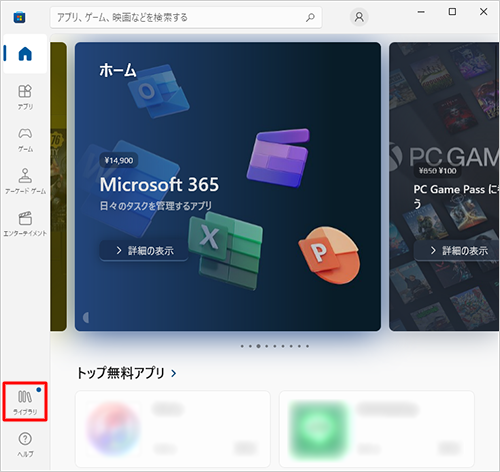Click the ¥14,900 price label
Viewport: 500px width, 472px height.
(x=119, y=161)
